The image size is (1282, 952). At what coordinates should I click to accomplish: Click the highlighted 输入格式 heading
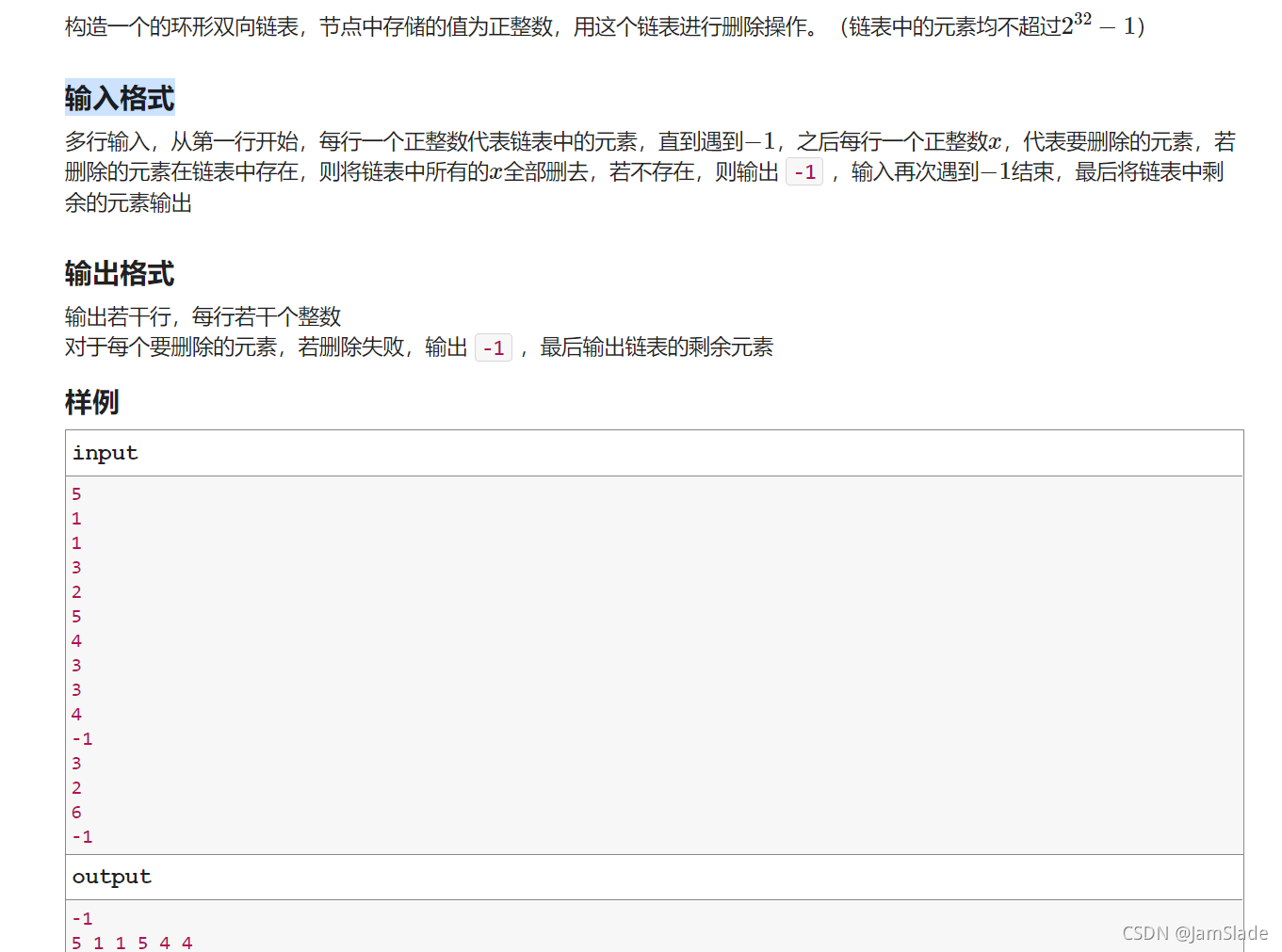coord(120,98)
